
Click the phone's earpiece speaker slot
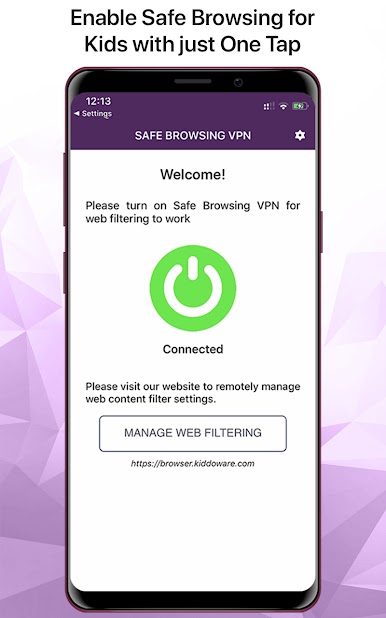point(193,82)
